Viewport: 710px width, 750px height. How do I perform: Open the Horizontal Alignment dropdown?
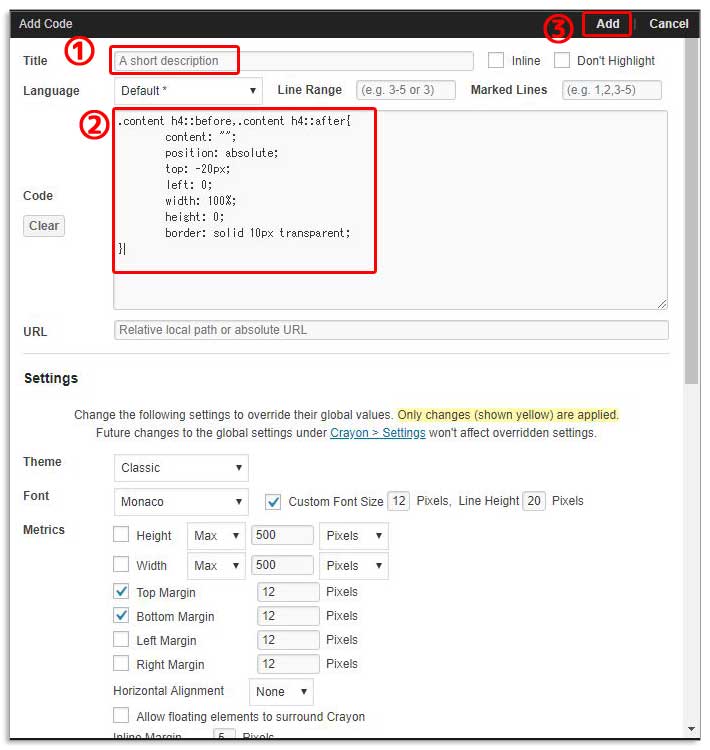[281, 691]
